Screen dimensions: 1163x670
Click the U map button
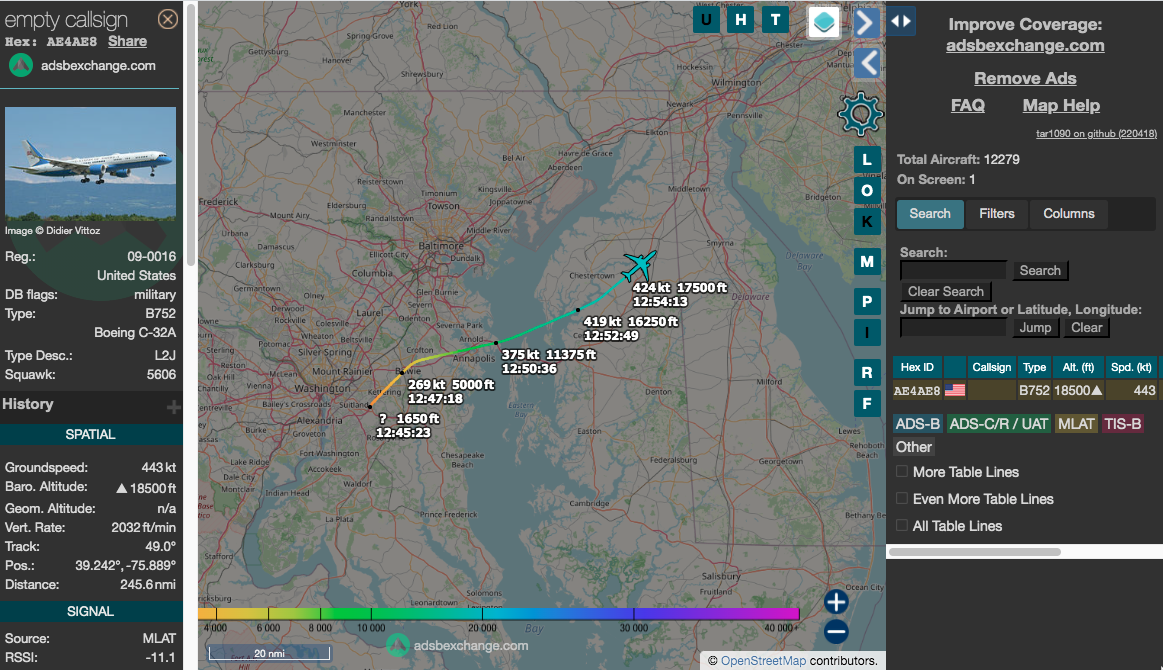pyautogui.click(x=706, y=20)
